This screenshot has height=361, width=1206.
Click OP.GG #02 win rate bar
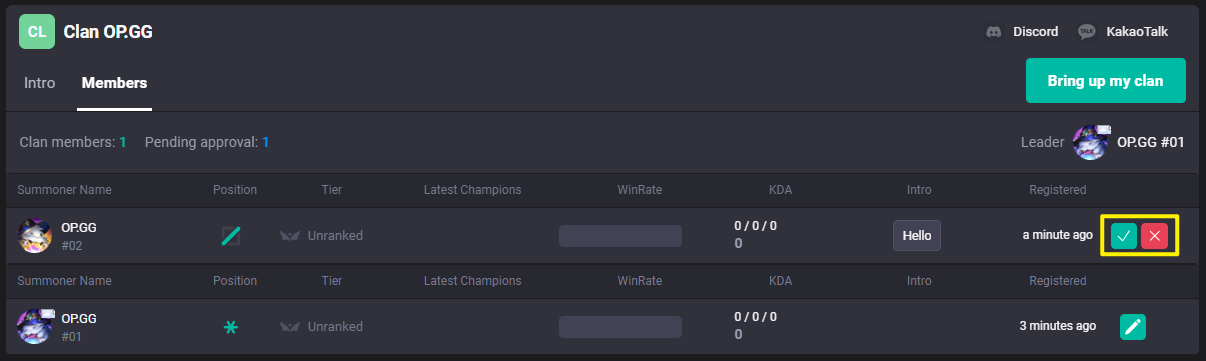[x=620, y=236]
